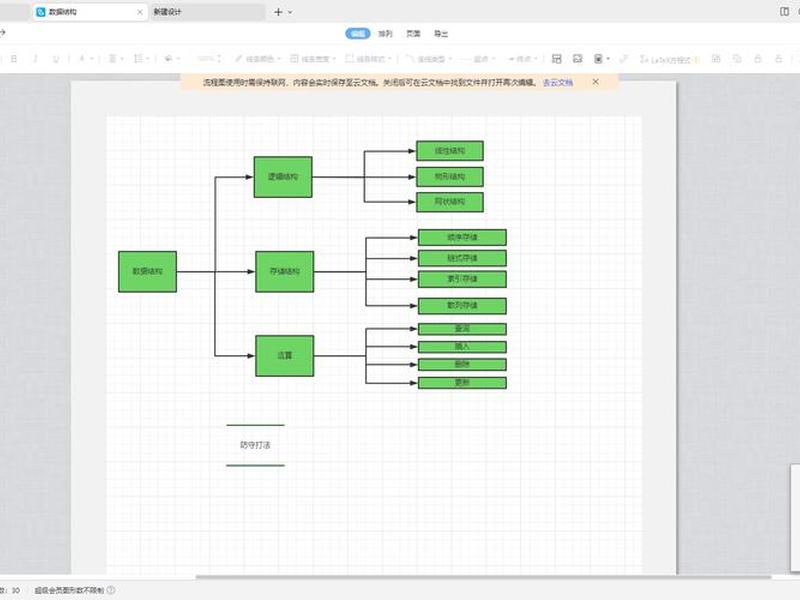Toggle bold text formatting
The width and height of the screenshot is (800, 600).
pos(14,59)
